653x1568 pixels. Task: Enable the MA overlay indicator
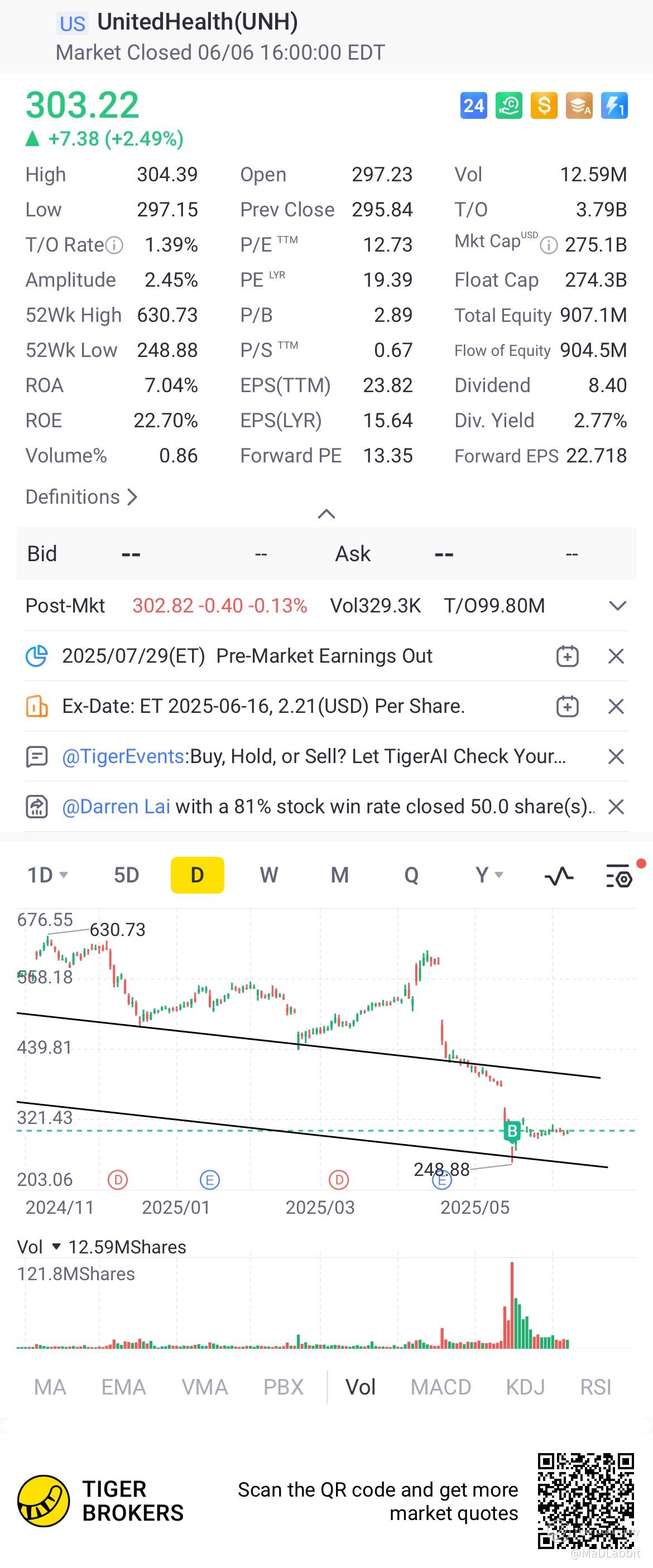(50, 1387)
